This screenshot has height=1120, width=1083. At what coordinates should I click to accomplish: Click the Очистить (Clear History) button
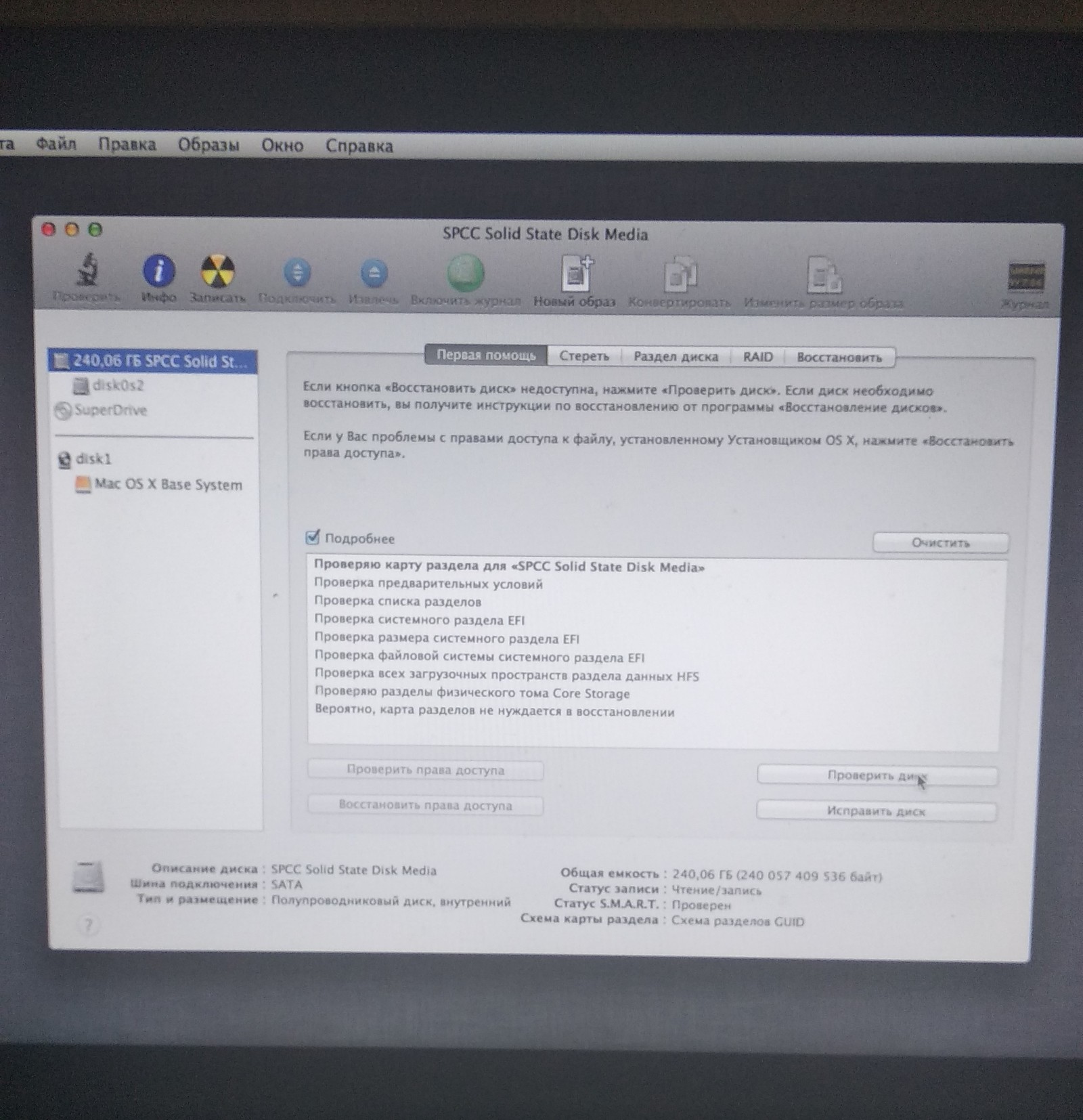pos(940,542)
